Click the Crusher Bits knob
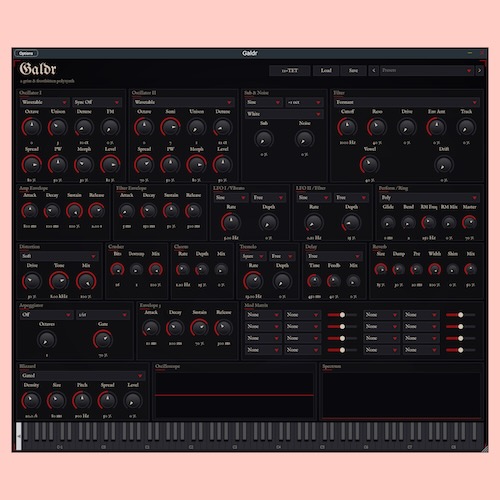500x500 pixels. [x=117, y=269]
